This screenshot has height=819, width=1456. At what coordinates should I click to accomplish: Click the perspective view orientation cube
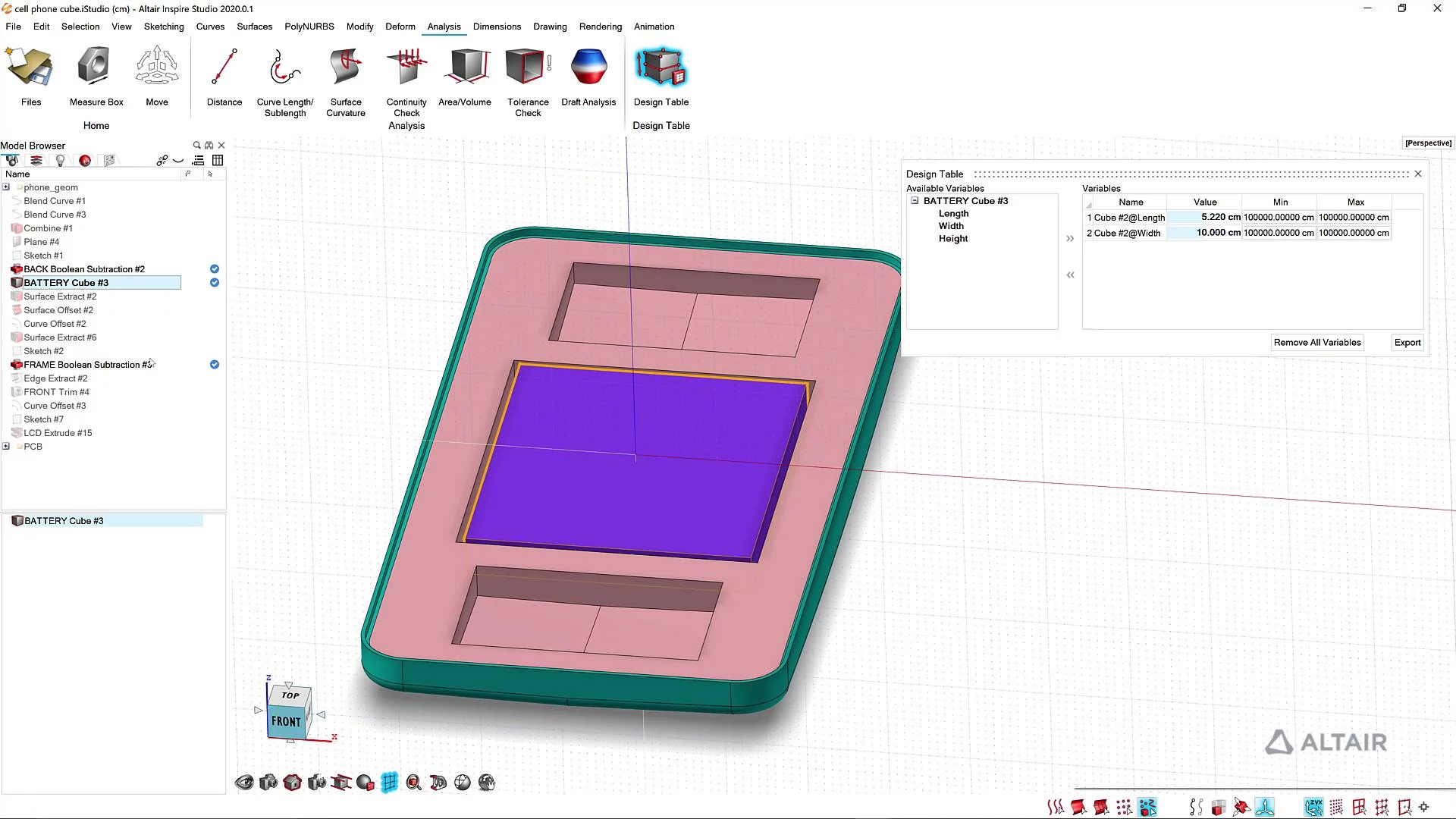click(x=288, y=710)
